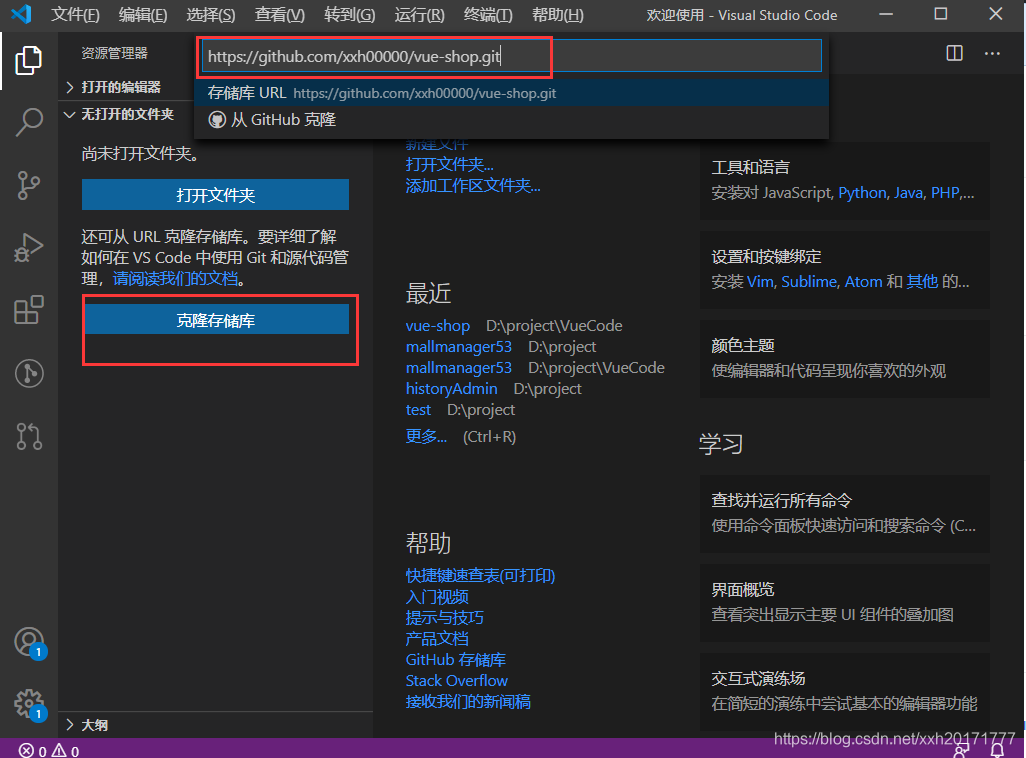The image size is (1026, 758).
Task: Choose 从 GitHub 克隆 option
Action: [512, 120]
